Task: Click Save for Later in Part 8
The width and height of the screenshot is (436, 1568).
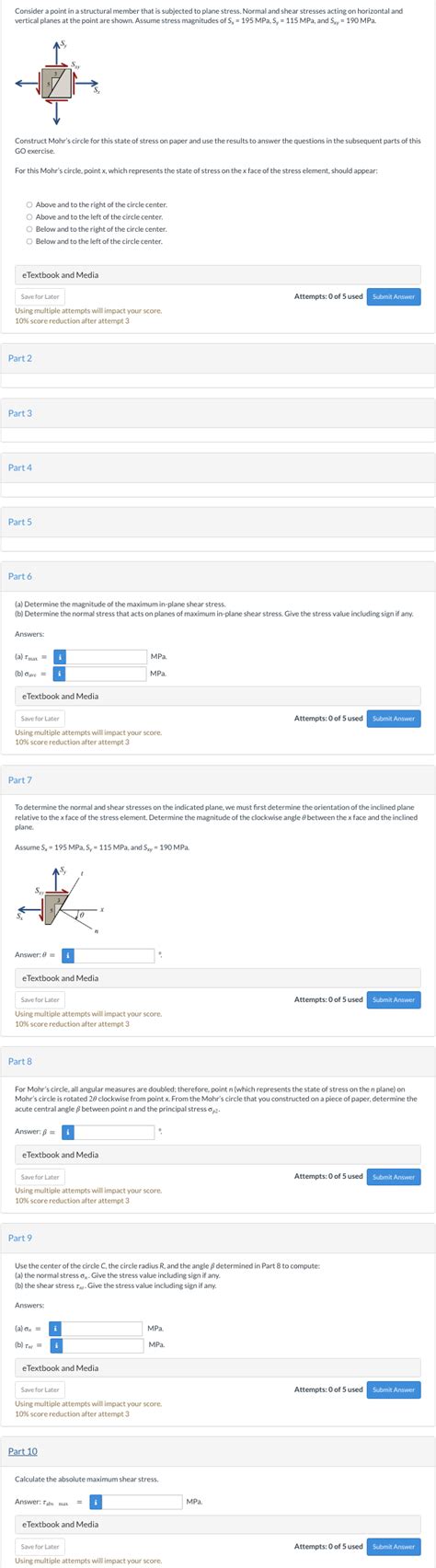Action: click(40, 1177)
